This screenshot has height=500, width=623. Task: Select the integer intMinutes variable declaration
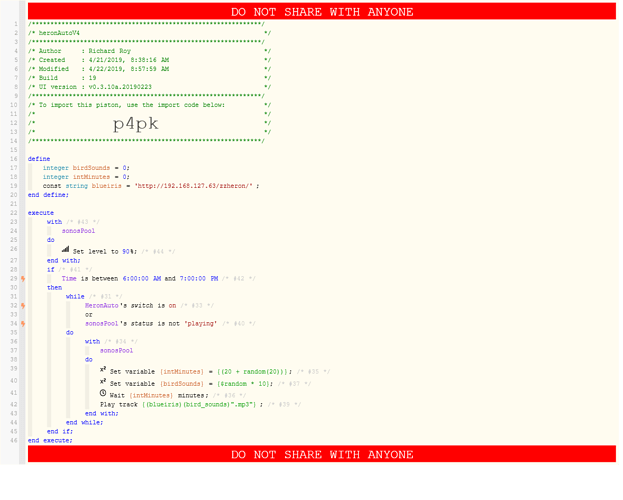[x=86, y=177]
